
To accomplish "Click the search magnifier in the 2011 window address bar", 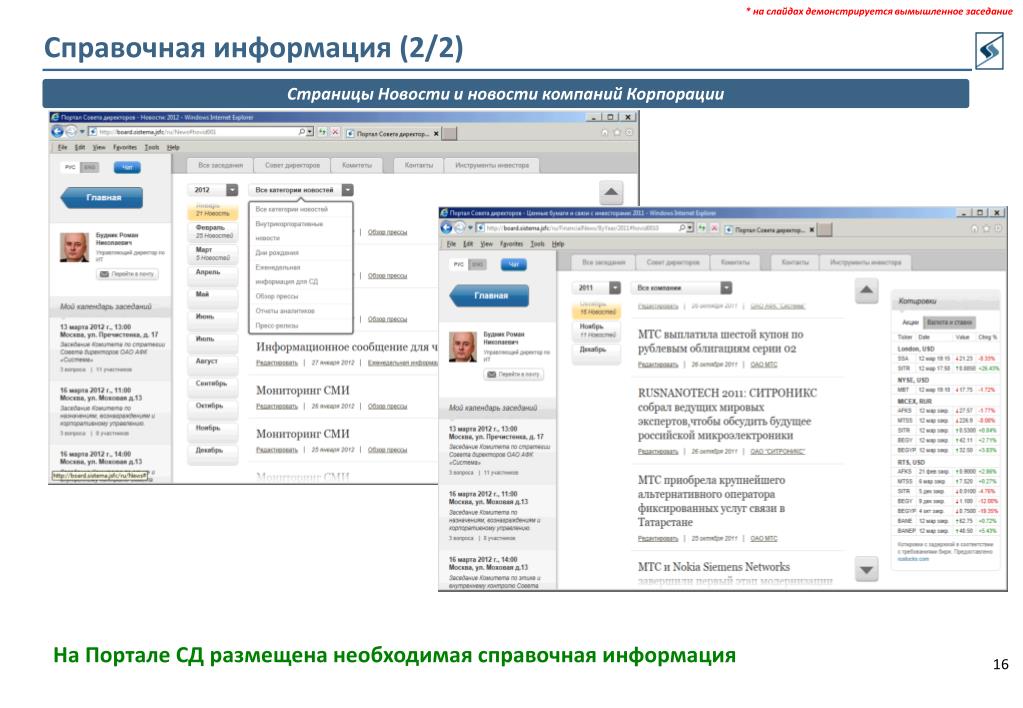I will point(682,228).
